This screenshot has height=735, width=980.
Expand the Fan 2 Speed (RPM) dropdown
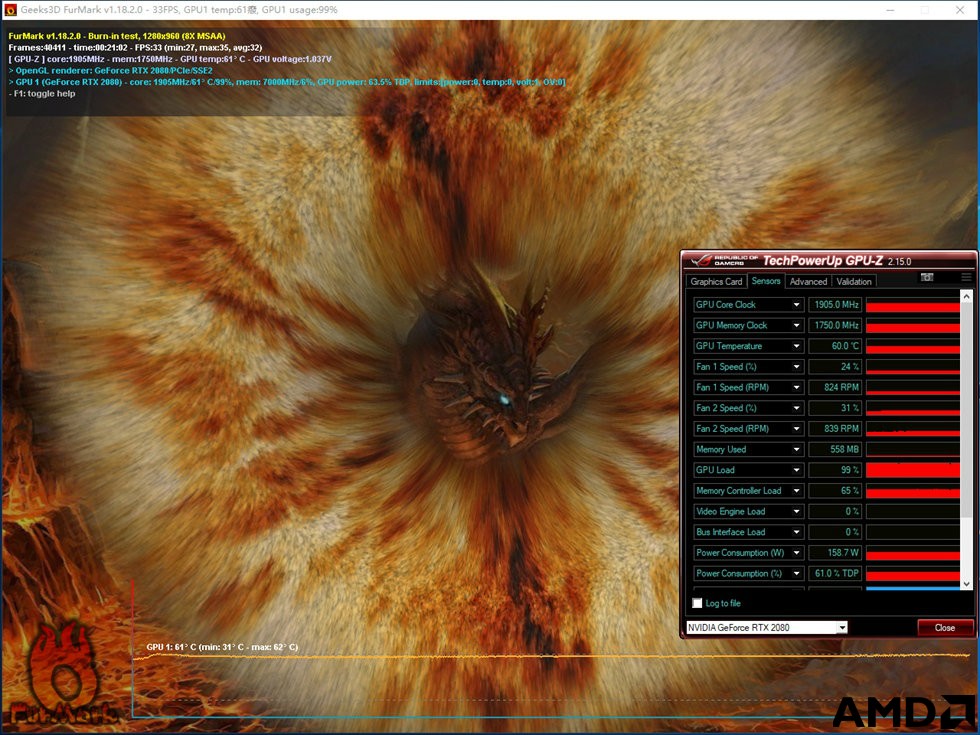797,429
